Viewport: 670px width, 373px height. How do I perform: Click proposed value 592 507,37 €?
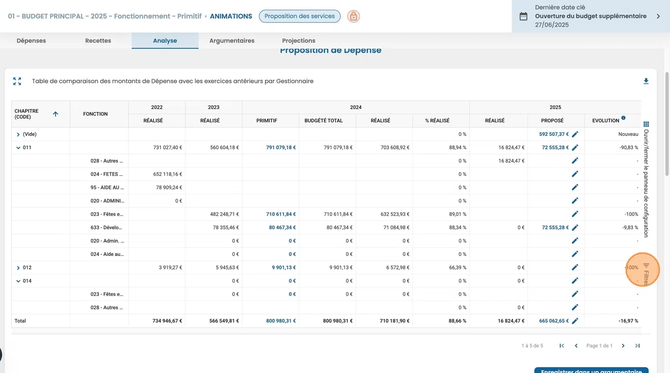tap(554, 134)
